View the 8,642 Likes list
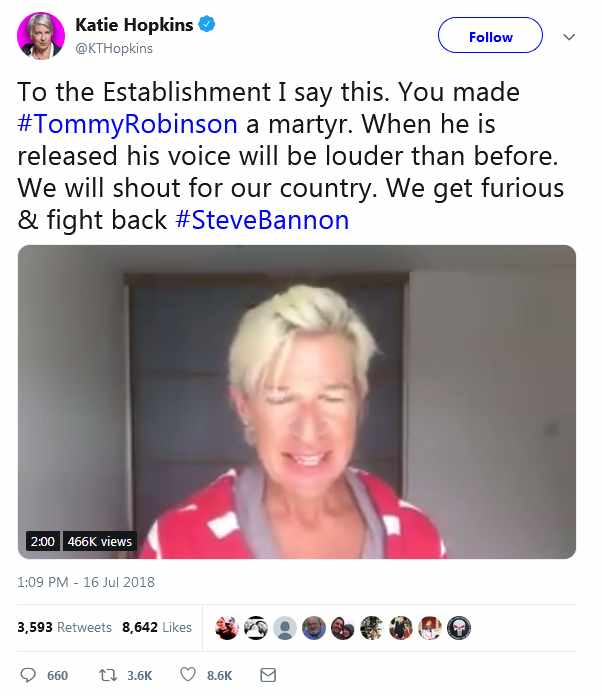The height and width of the screenshot is (698, 602). coord(157,627)
